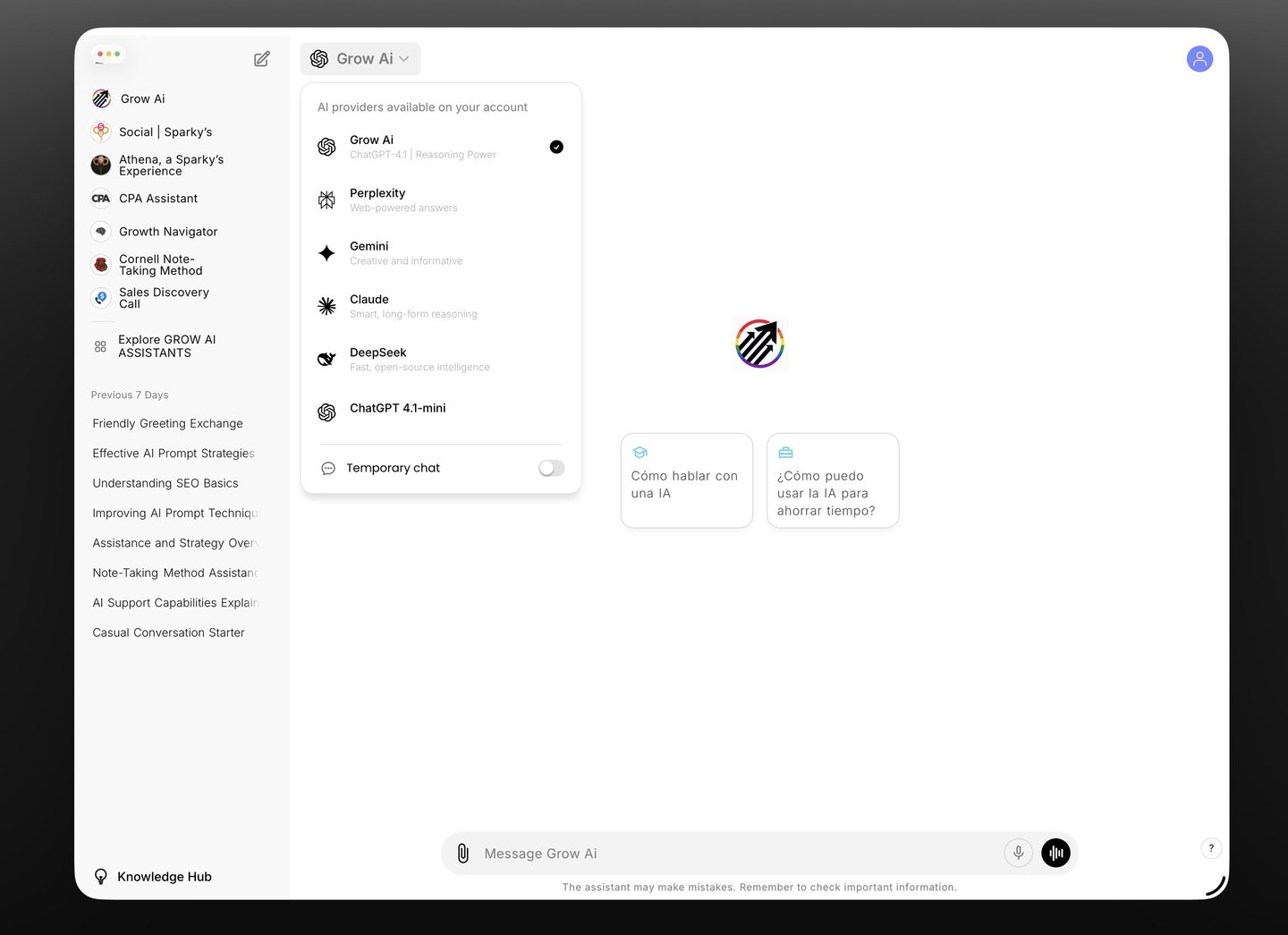This screenshot has height=935, width=1288.
Task: Choose ChatGPT 4.1-mini model
Action: (x=441, y=412)
